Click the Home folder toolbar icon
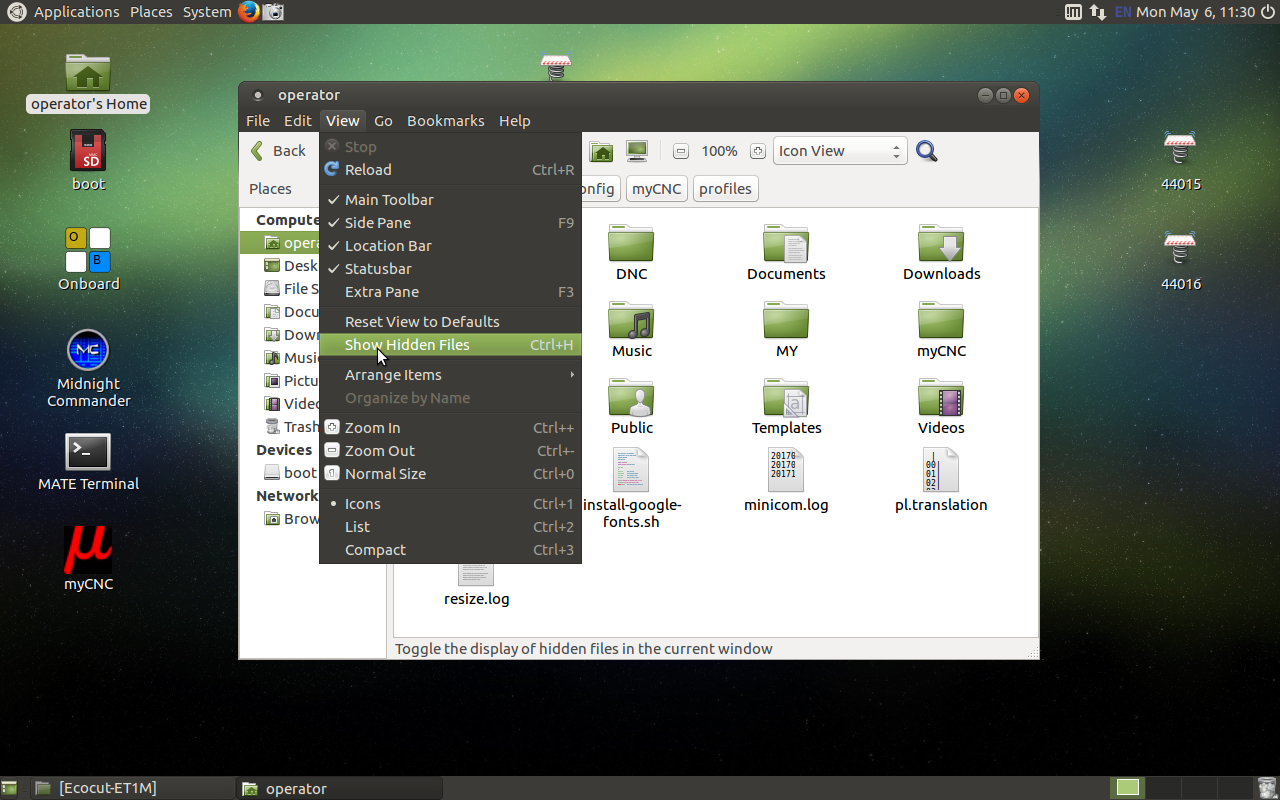1280x800 pixels. [x=601, y=151]
